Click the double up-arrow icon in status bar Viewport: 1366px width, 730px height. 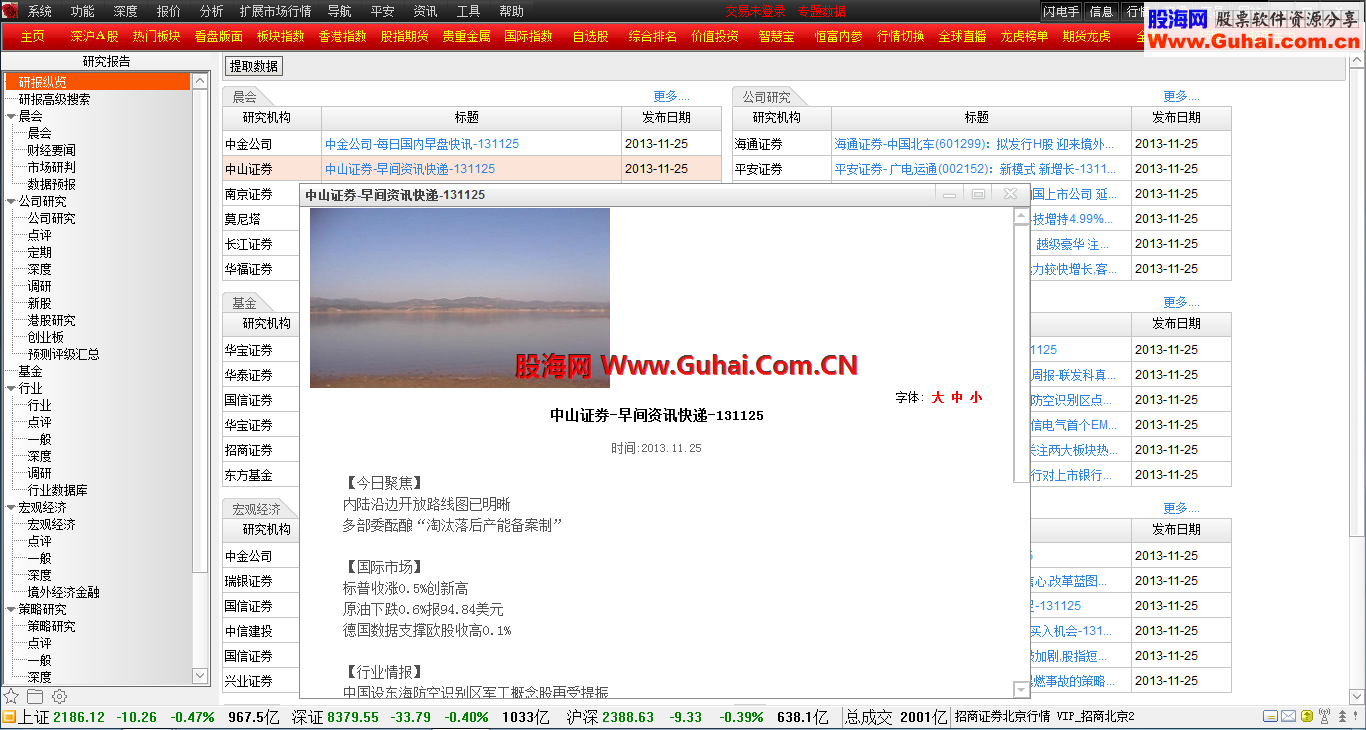click(x=1343, y=717)
